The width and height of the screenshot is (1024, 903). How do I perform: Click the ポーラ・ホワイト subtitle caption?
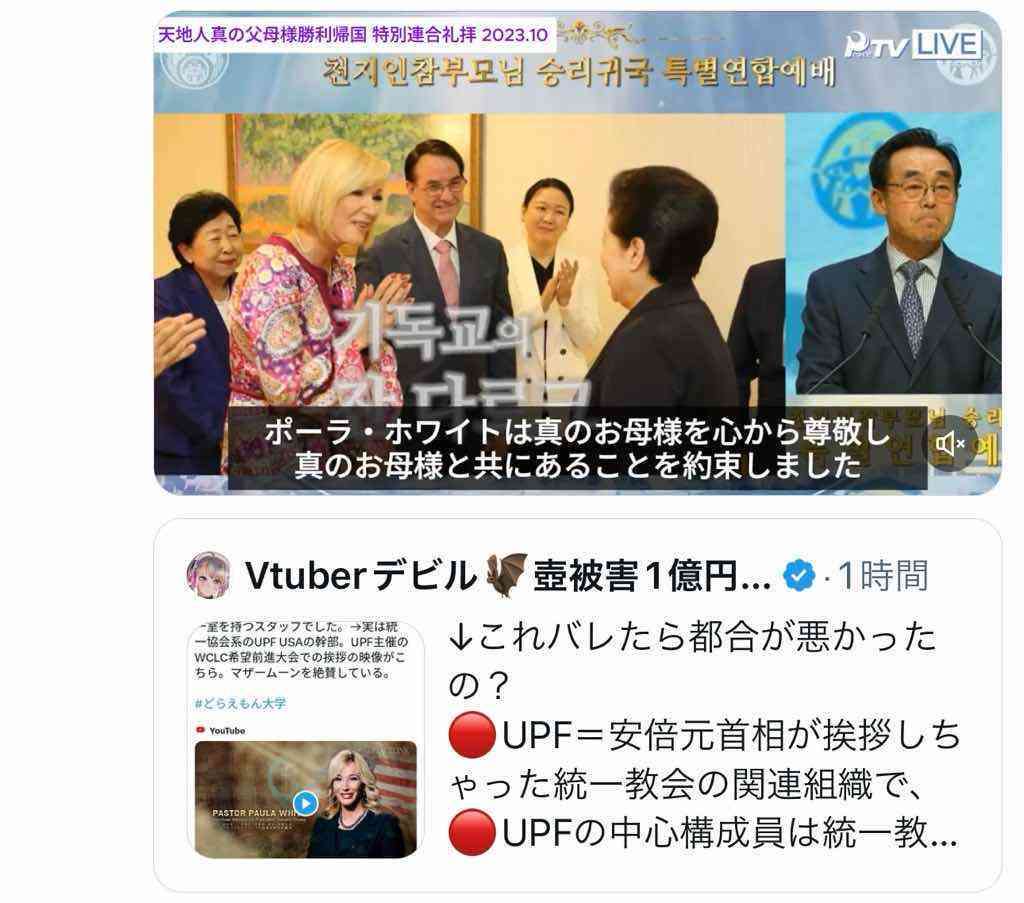pyautogui.click(x=577, y=448)
